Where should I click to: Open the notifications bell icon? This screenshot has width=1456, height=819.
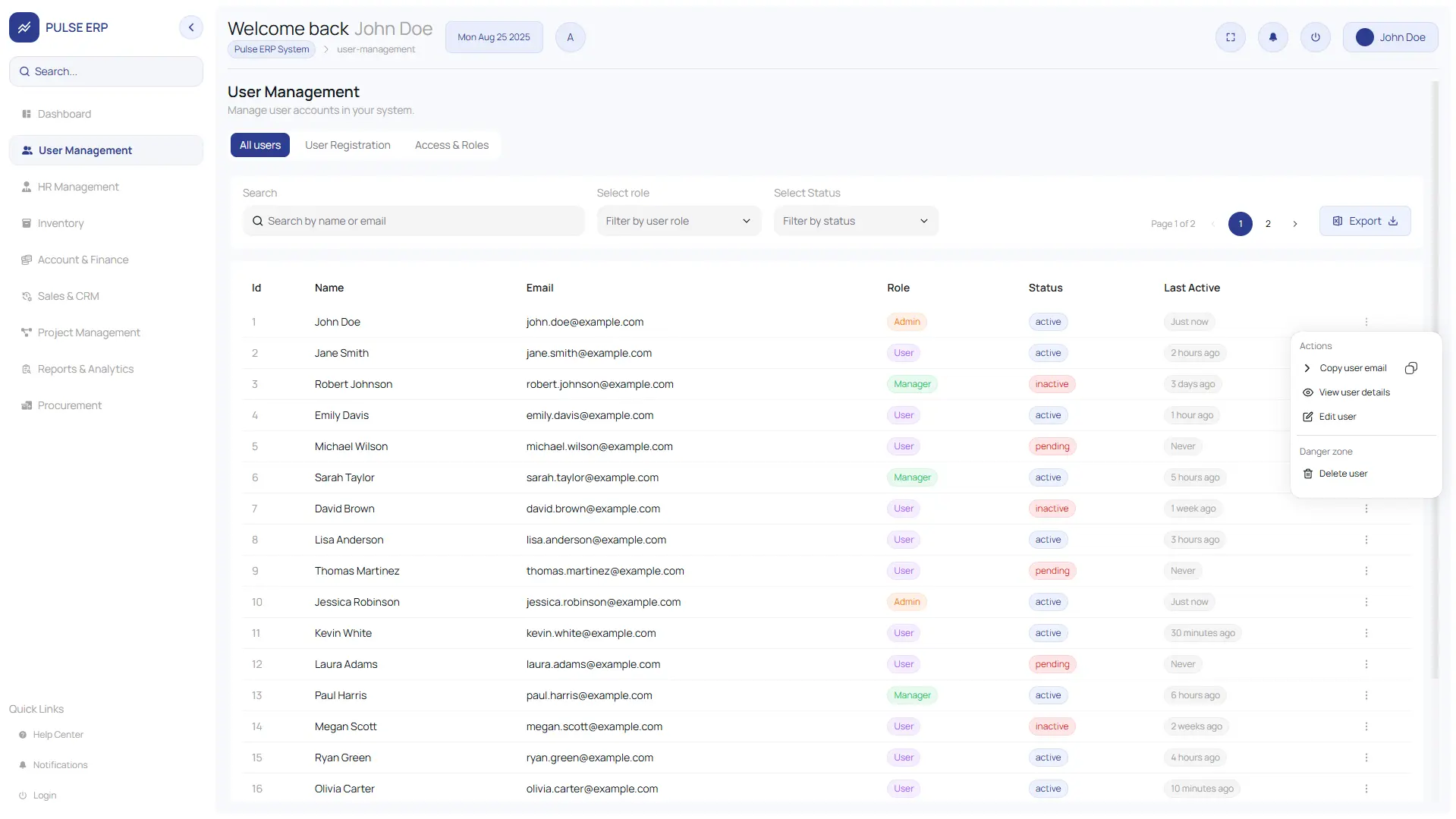point(1273,37)
